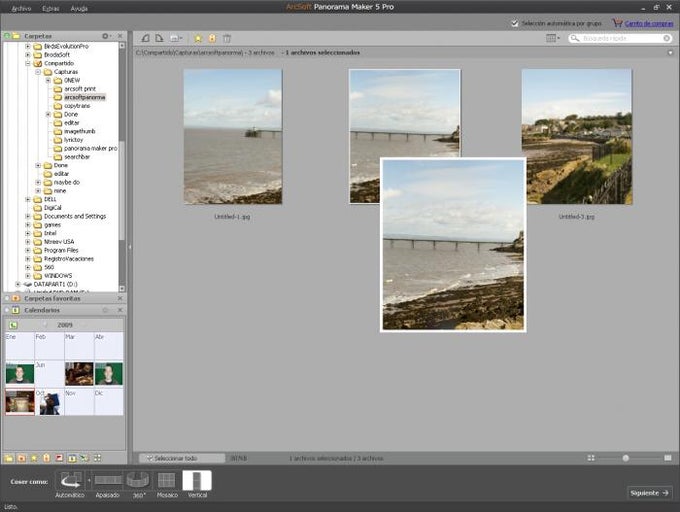Screen dimensions: 680x512
Task: Choose the Automático stitch mode icon
Action: pos(71,480)
